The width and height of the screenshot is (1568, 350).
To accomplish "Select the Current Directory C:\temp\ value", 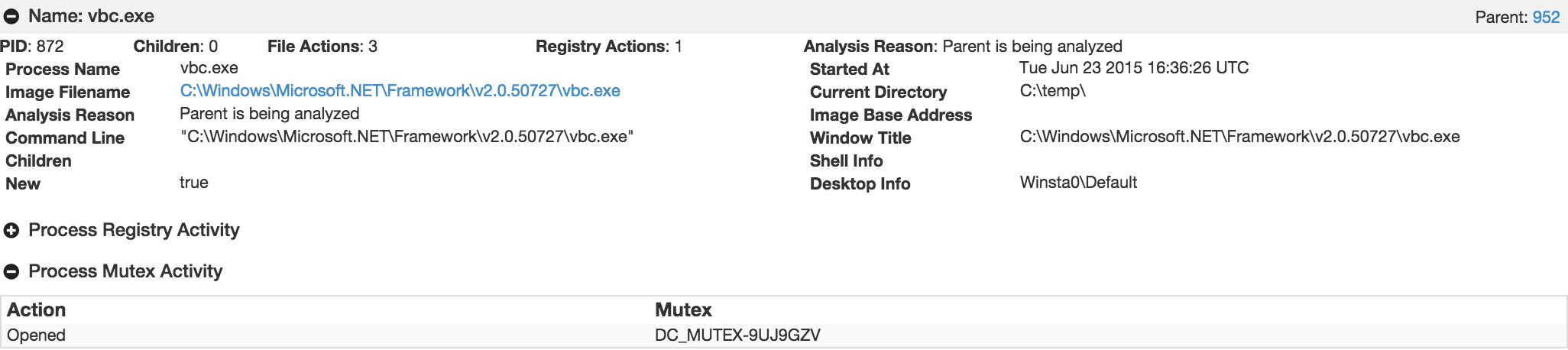I will [x=1052, y=91].
